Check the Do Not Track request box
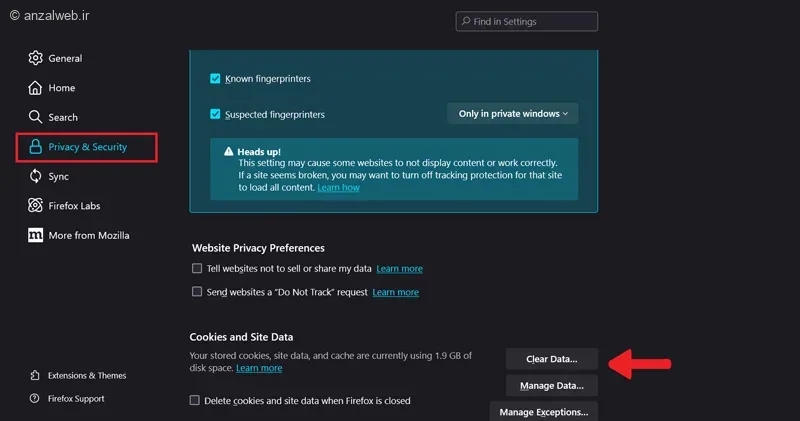 197,292
